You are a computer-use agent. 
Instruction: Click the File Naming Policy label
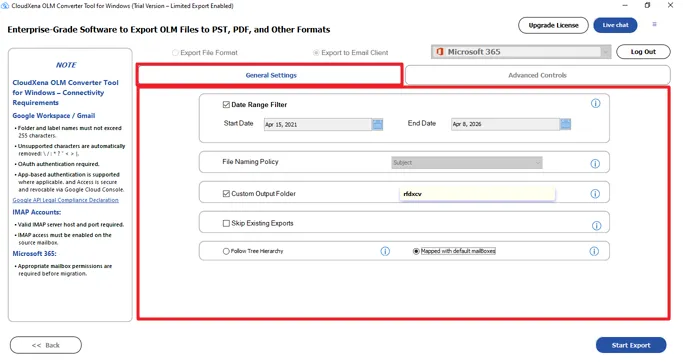[250, 162]
